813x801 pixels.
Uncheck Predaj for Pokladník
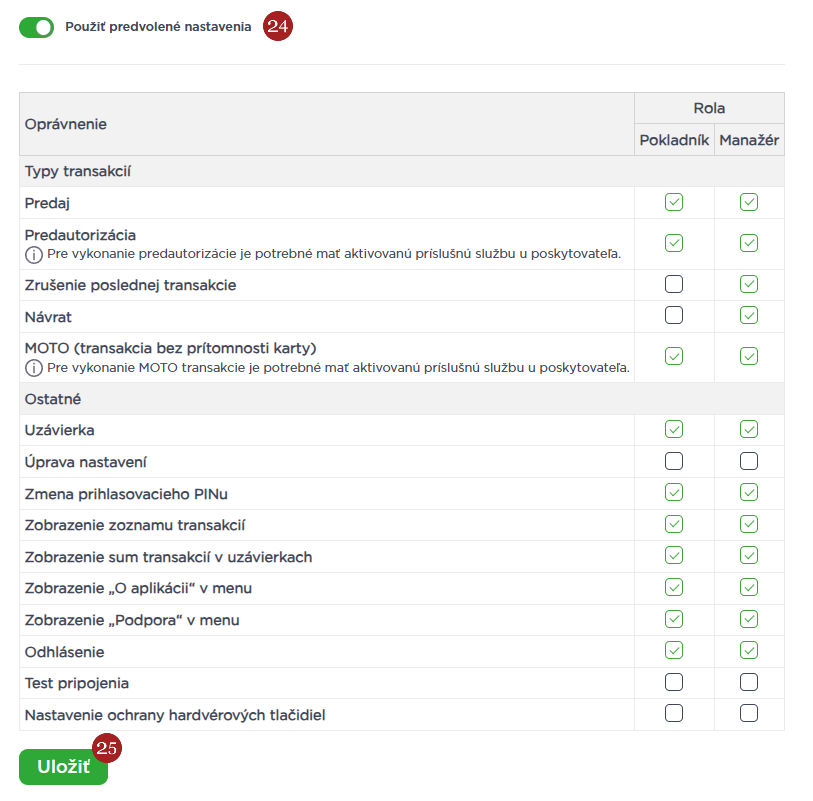(674, 203)
